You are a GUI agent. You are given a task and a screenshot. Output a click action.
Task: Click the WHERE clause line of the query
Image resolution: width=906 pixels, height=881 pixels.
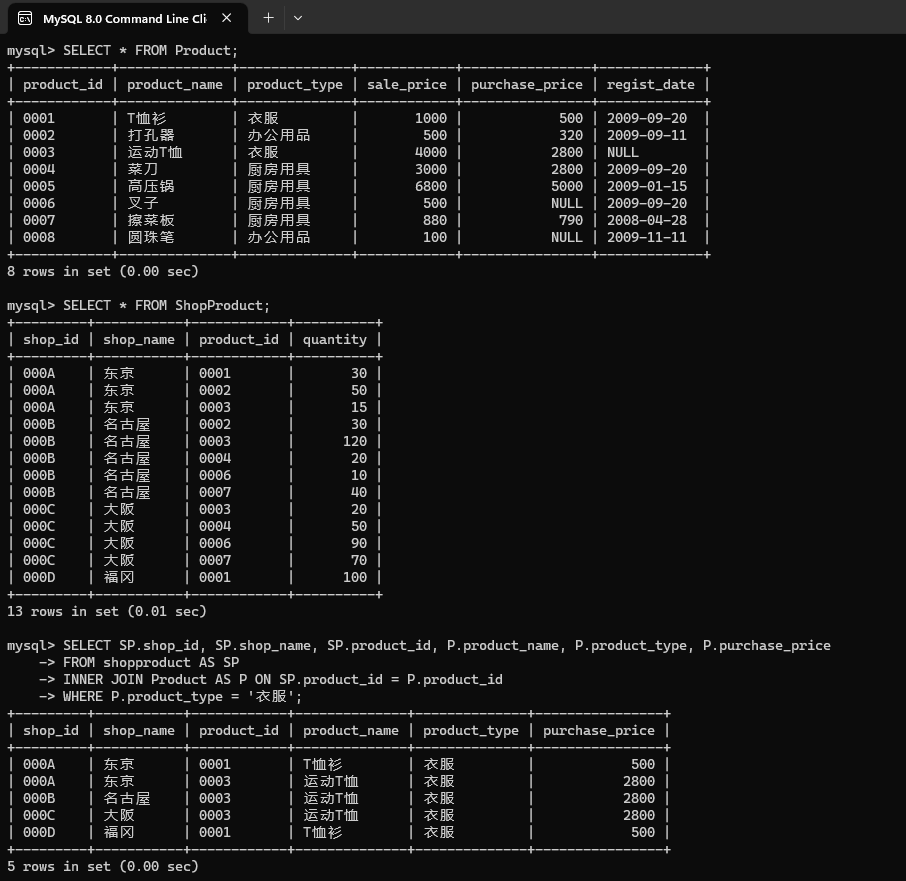pyautogui.click(x=182, y=696)
